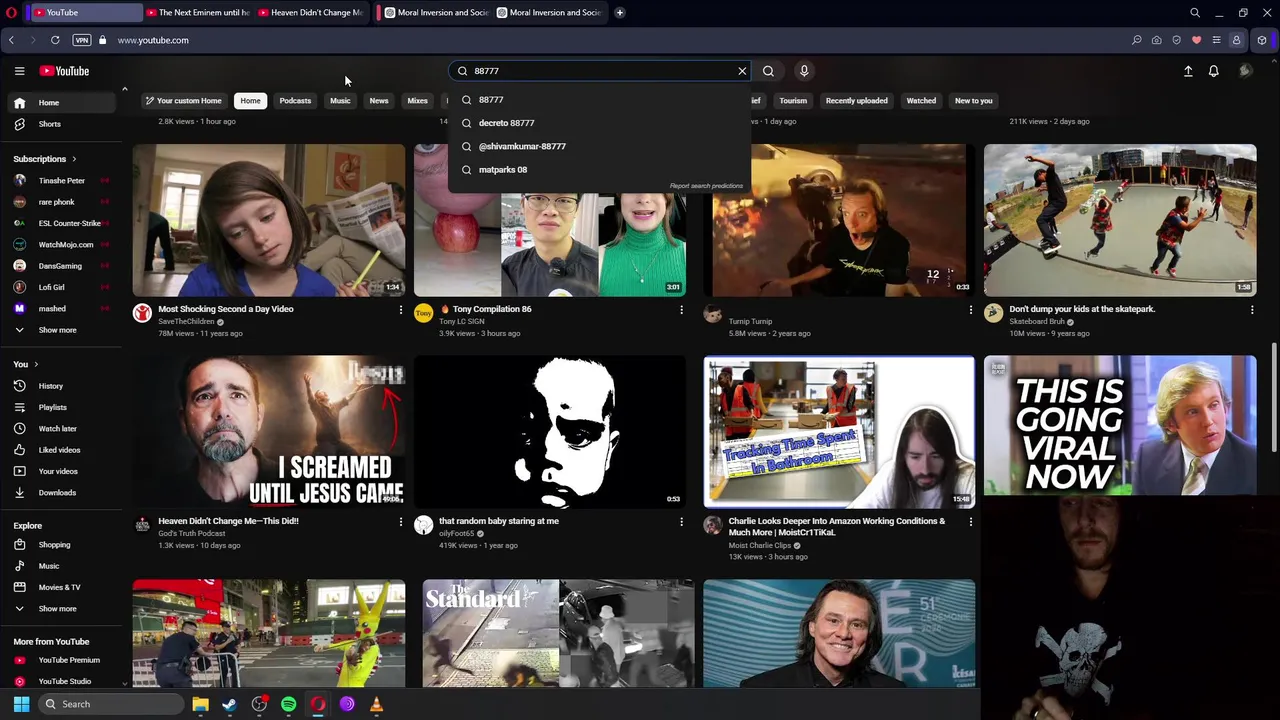This screenshot has width=1280, height=720.
Task: Open options for 'Don't dump your kids' video
Action: pos(1252,310)
